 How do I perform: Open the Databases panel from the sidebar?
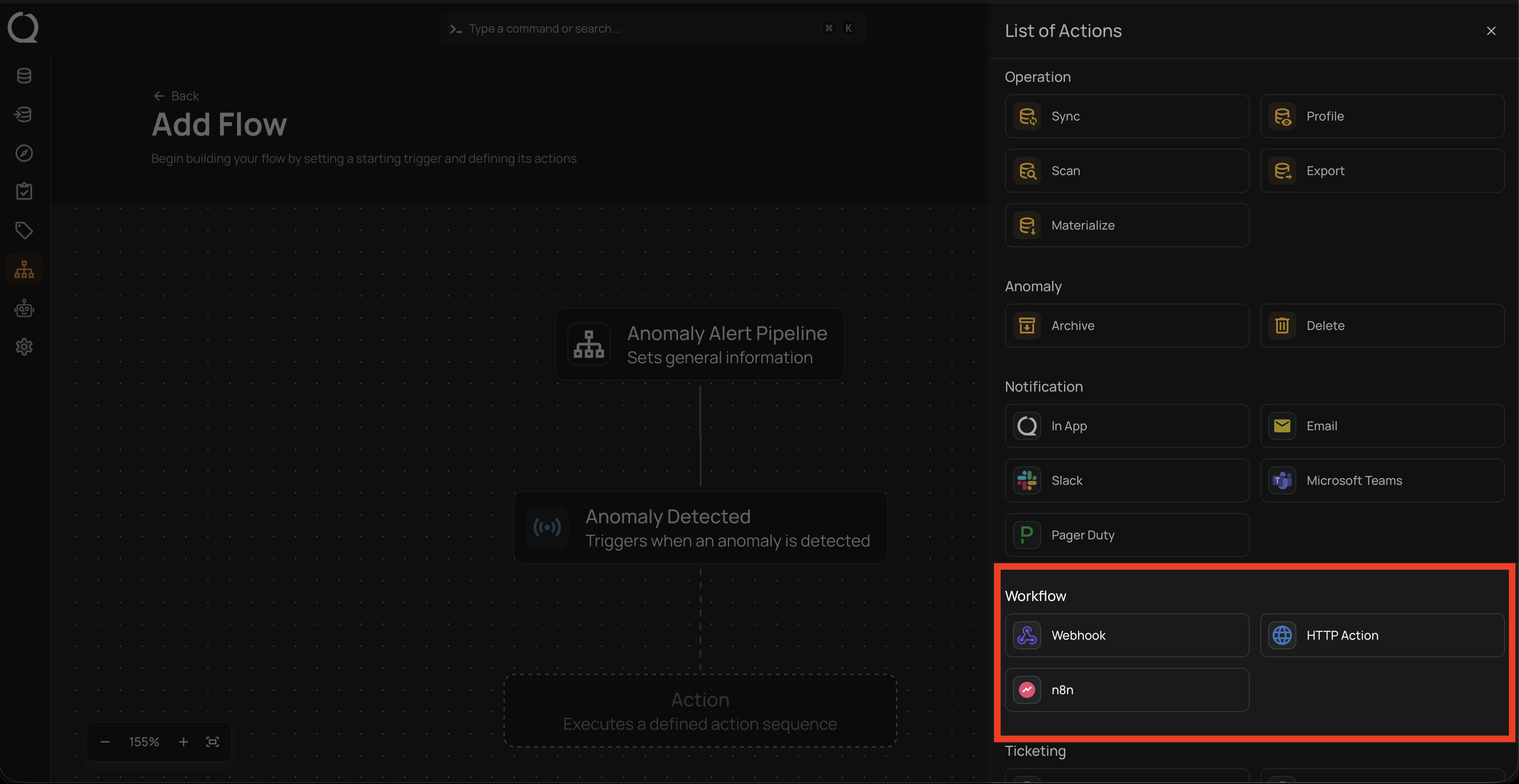(x=24, y=76)
